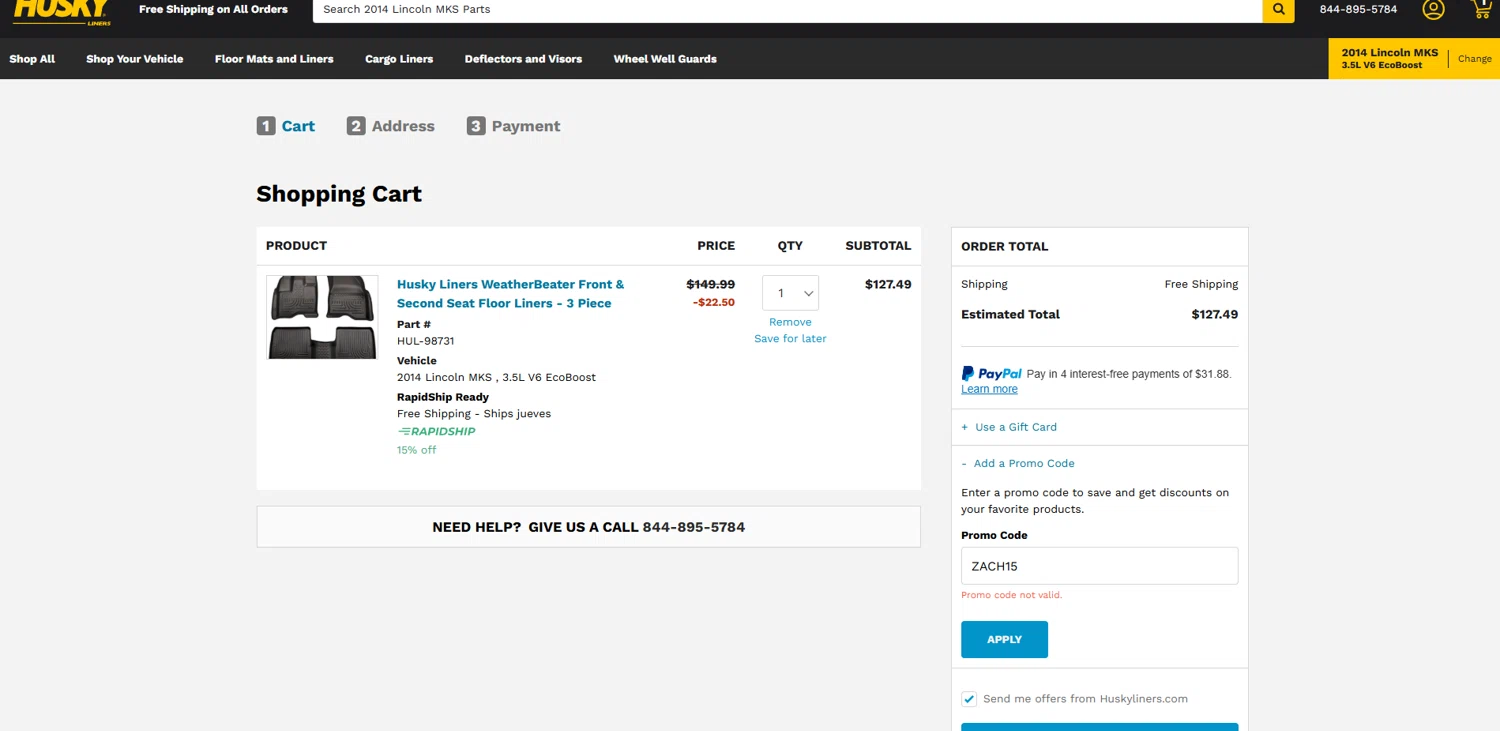Viewport: 1500px width, 731px height.
Task: Open the user account icon
Action: tap(1433, 10)
